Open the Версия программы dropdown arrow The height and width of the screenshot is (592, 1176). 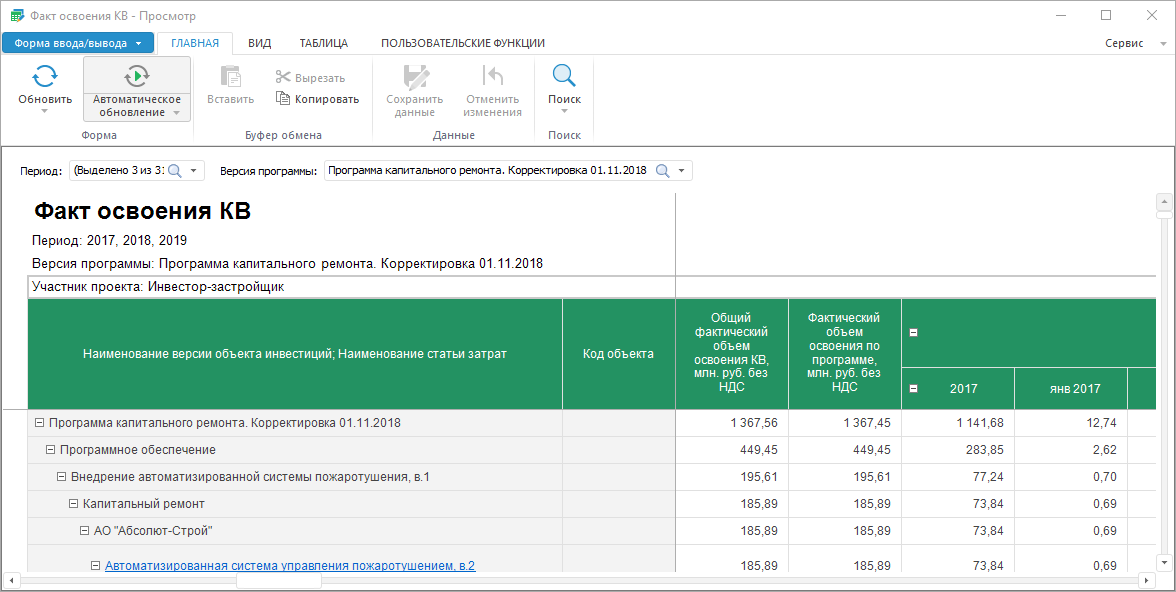681,171
